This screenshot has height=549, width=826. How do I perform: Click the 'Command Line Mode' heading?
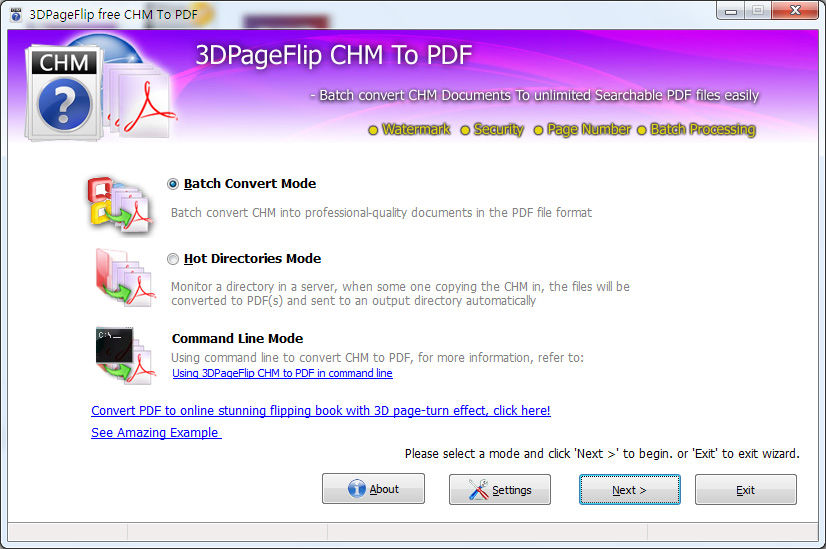point(238,338)
